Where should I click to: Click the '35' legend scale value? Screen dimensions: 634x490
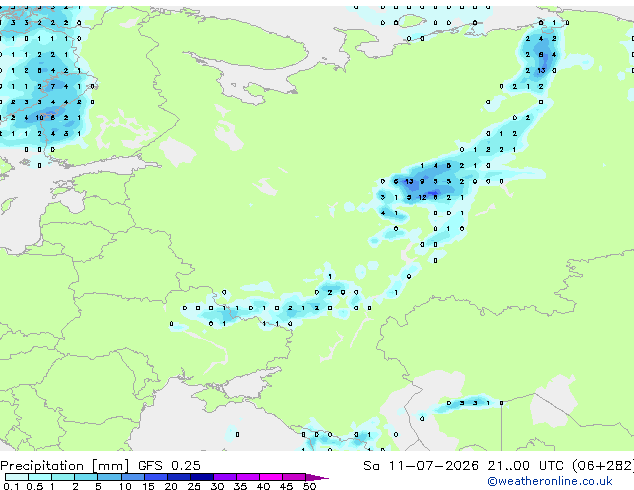coord(240,486)
